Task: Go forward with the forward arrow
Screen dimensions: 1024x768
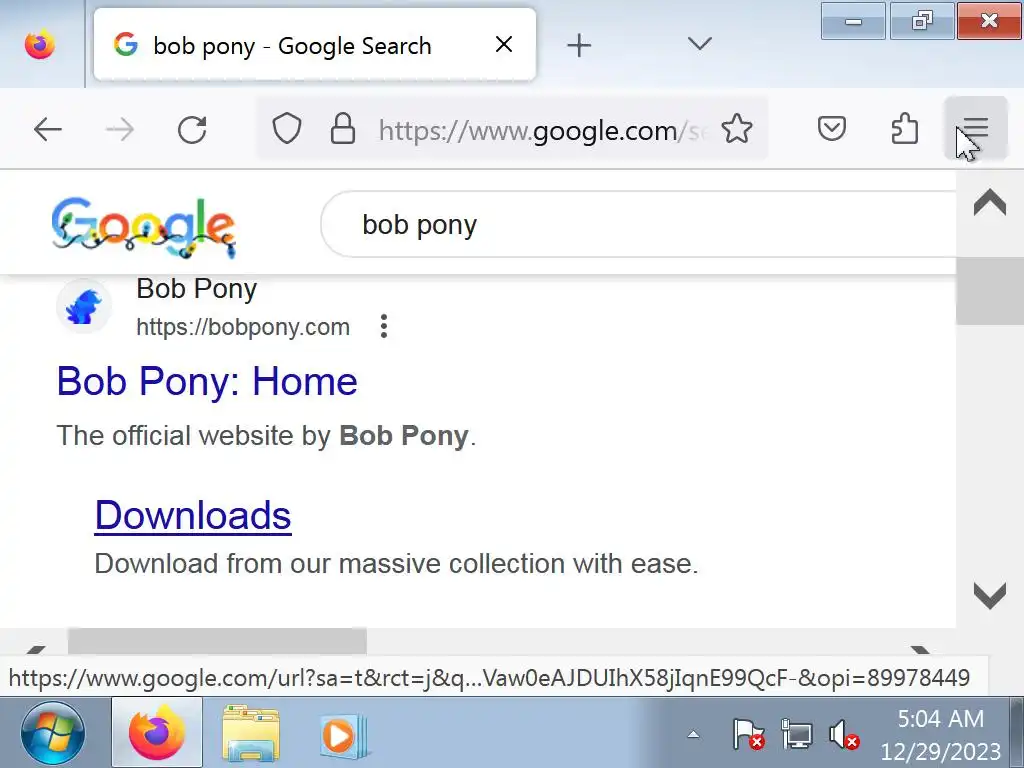Action: pos(120,129)
